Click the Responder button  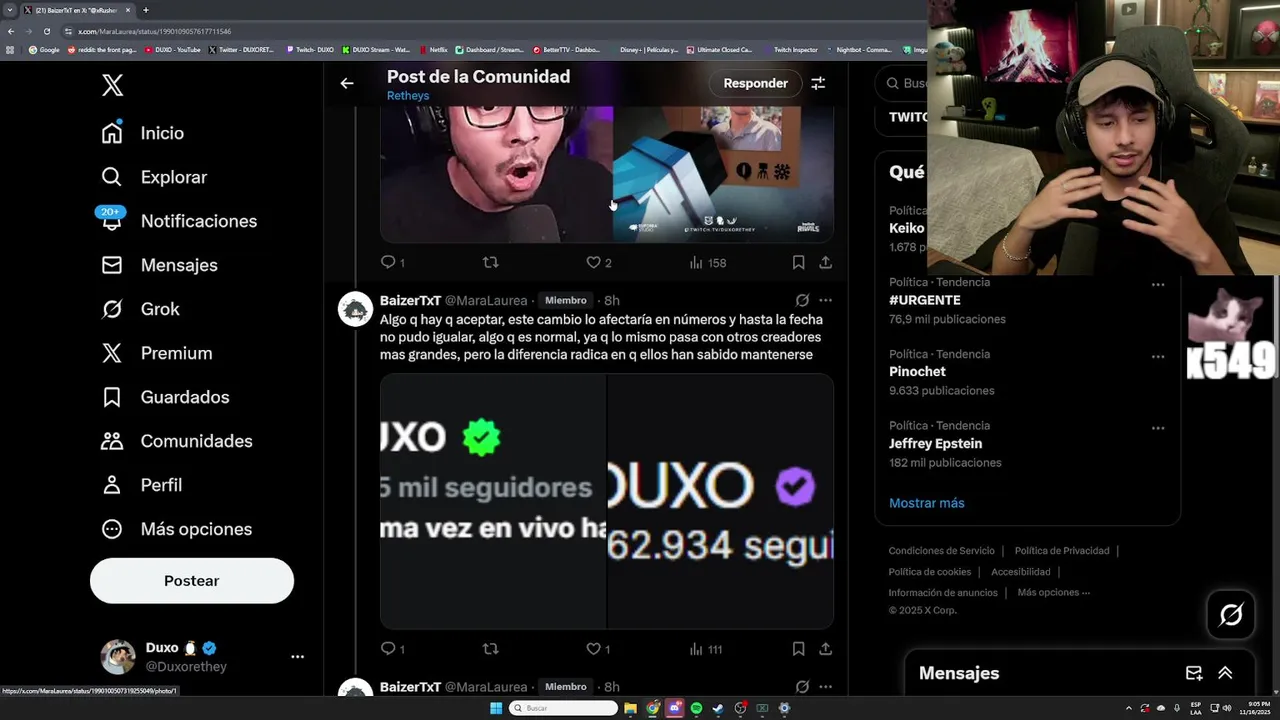755,83
